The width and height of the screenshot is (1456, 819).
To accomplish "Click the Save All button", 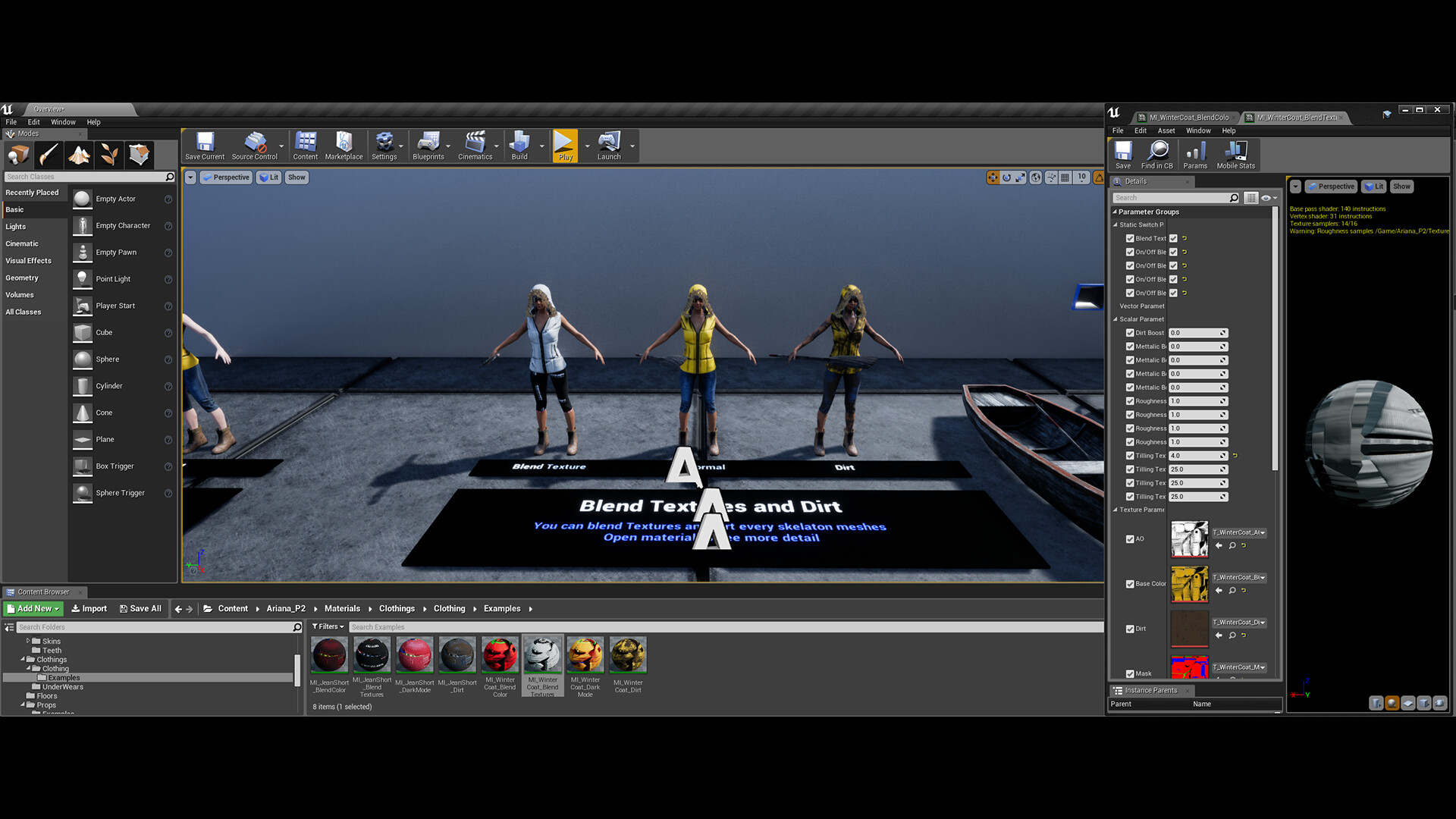I will [x=140, y=609].
